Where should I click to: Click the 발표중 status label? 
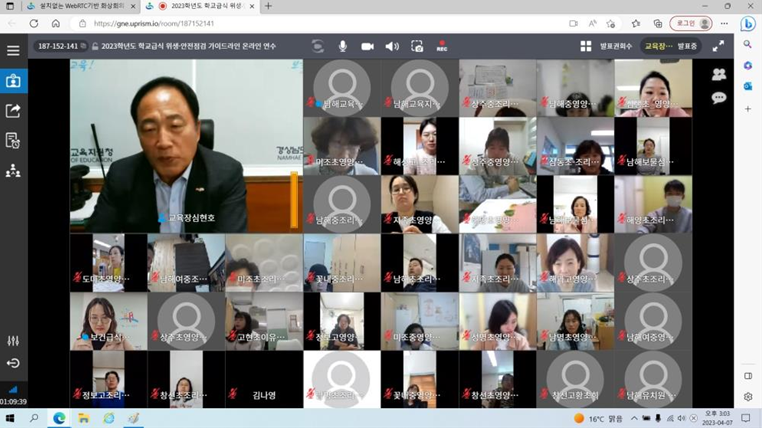tap(687, 46)
